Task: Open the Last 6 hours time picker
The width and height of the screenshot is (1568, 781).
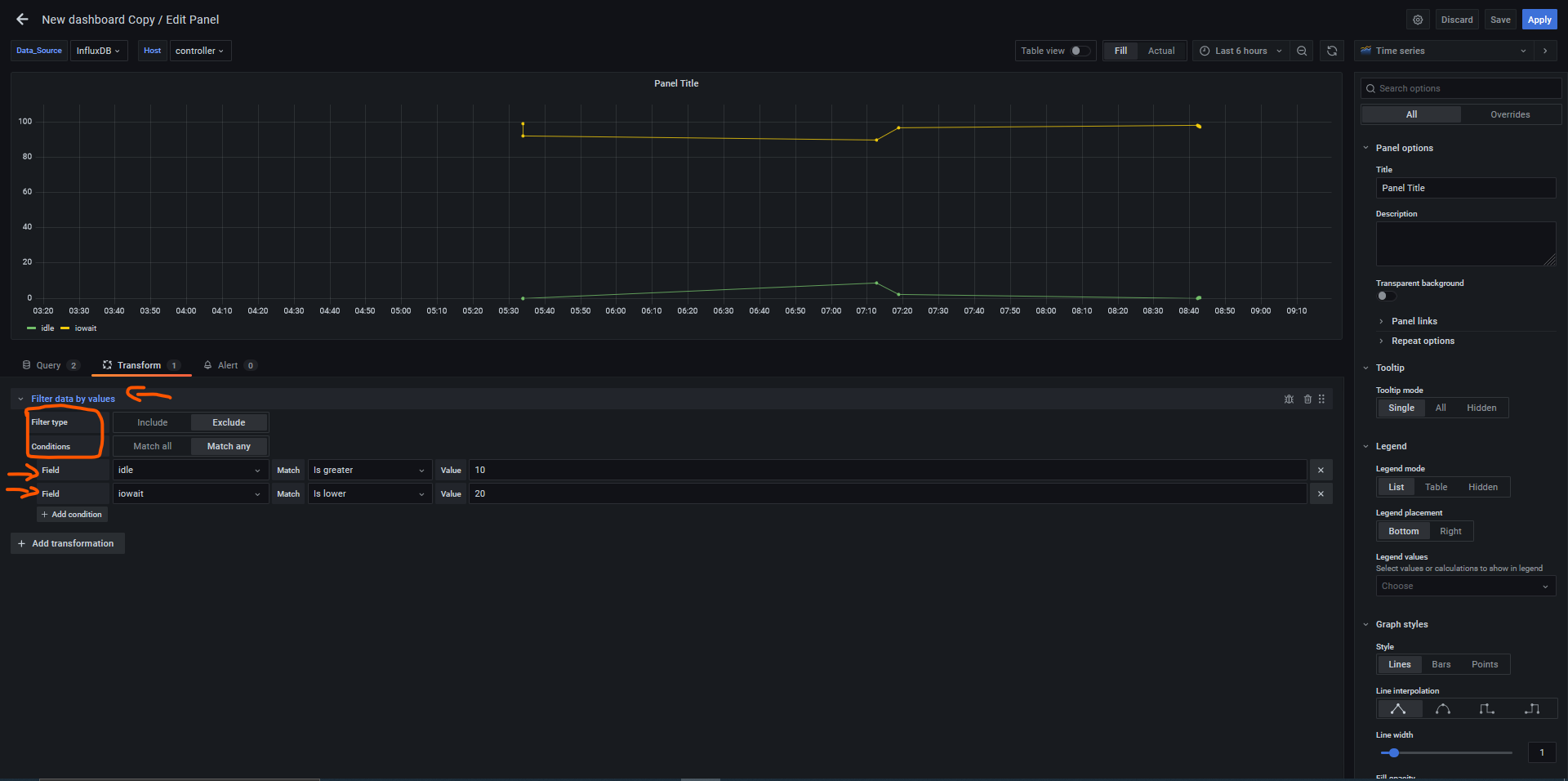Action: point(1240,51)
